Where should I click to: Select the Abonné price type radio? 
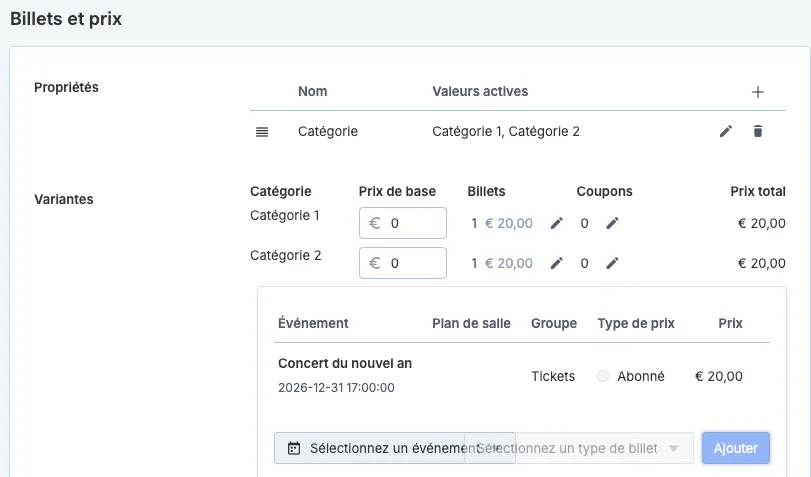[x=603, y=376]
